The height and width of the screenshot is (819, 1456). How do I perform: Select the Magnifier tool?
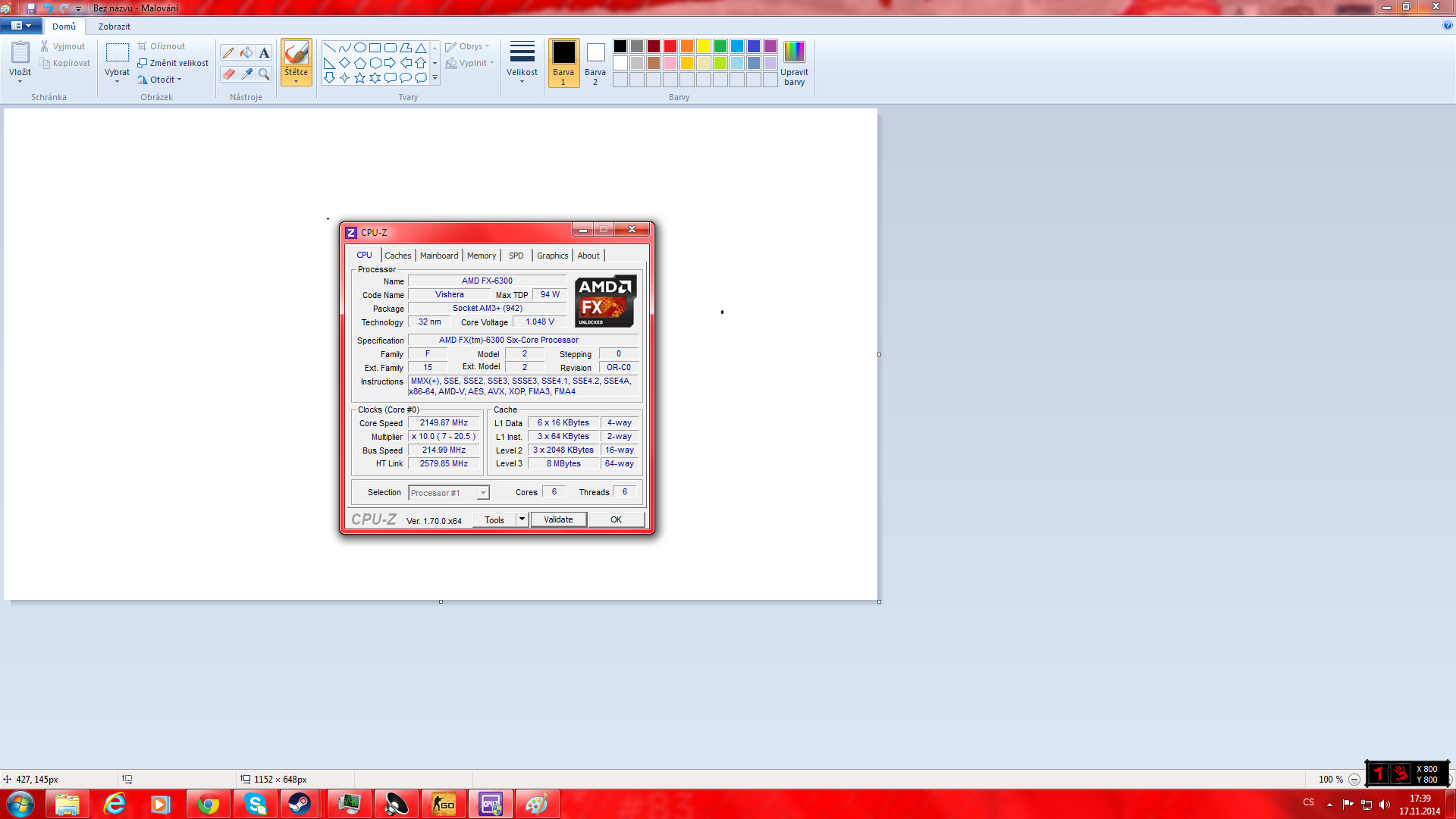coord(264,74)
